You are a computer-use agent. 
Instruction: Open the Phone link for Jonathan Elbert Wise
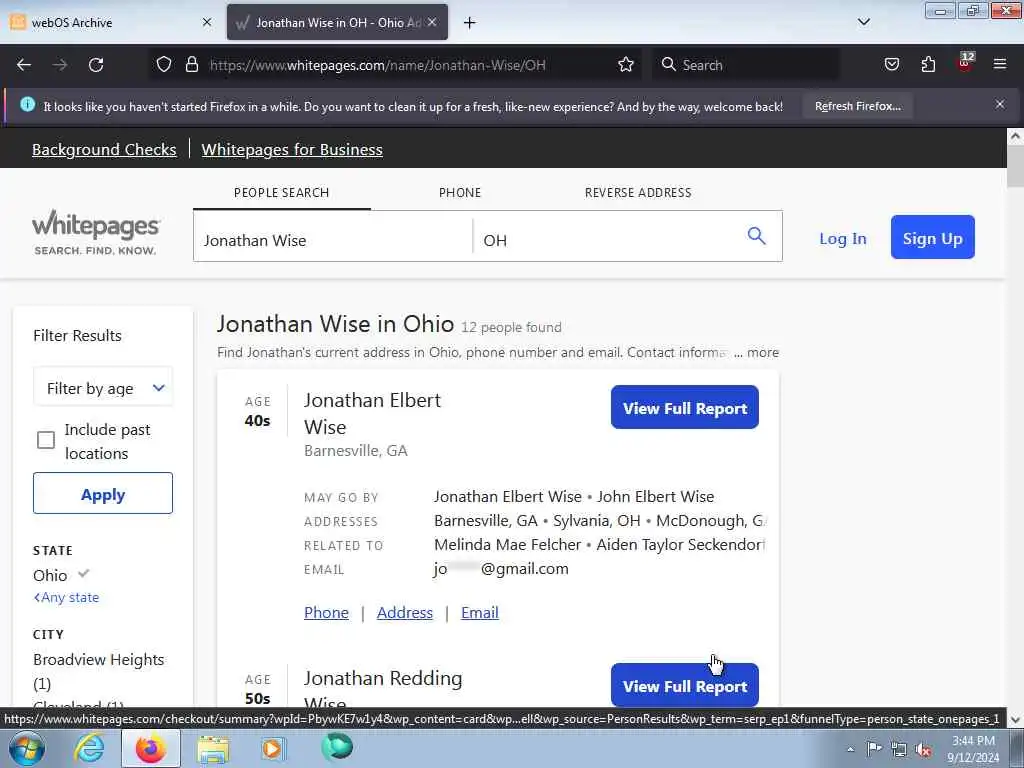[x=327, y=613]
